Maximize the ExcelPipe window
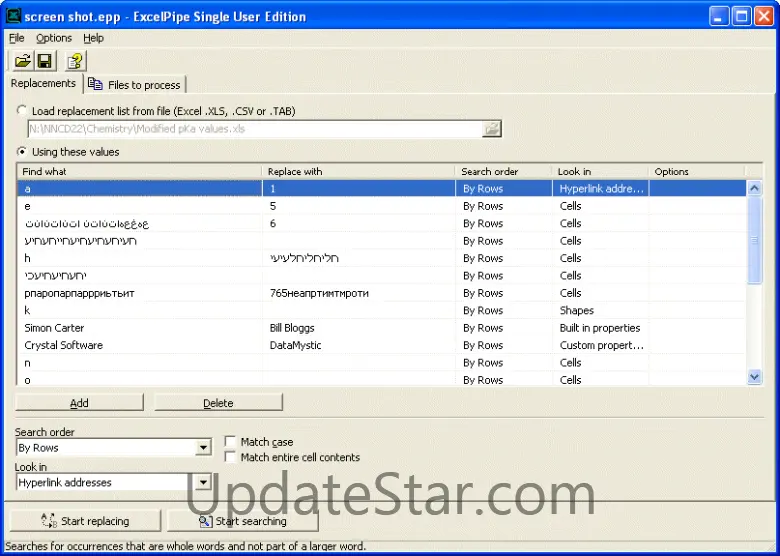780x556 pixels. (x=741, y=16)
